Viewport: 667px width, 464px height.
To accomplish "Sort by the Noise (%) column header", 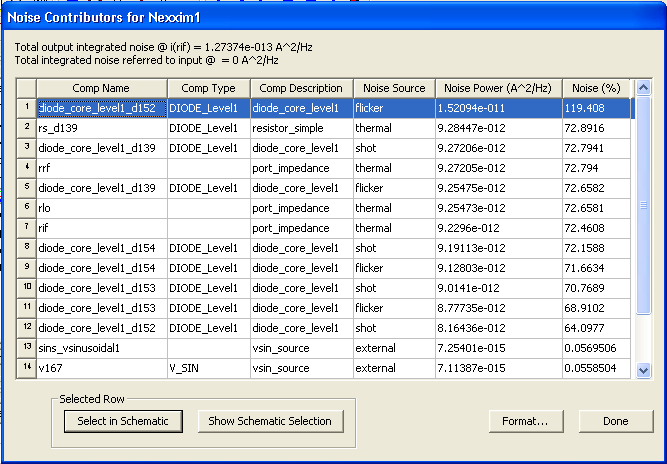I will coord(598,88).
